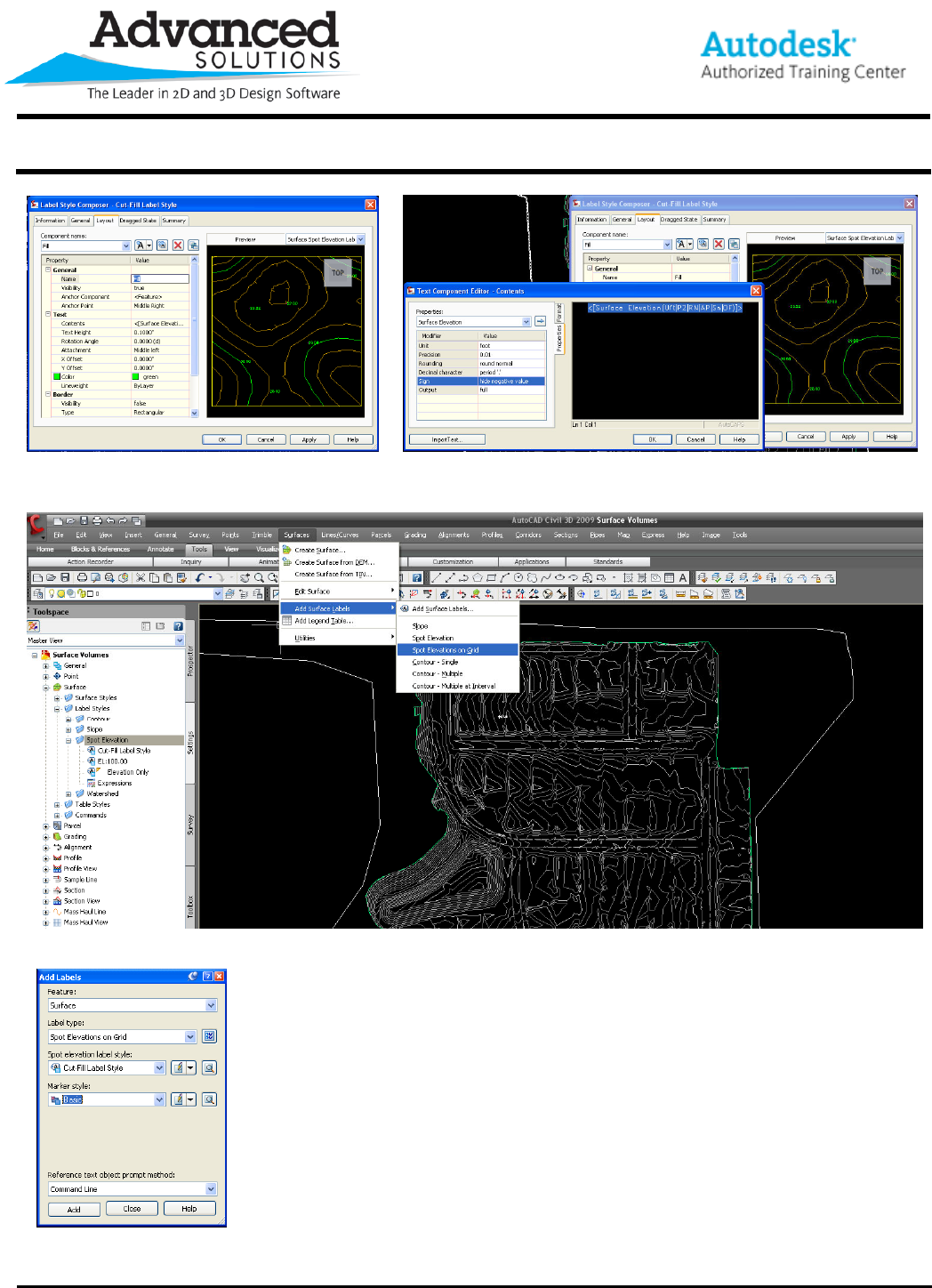Click the blue help icon in main toolbar
This screenshot has width=932, height=1288.
pyautogui.click(x=417, y=577)
